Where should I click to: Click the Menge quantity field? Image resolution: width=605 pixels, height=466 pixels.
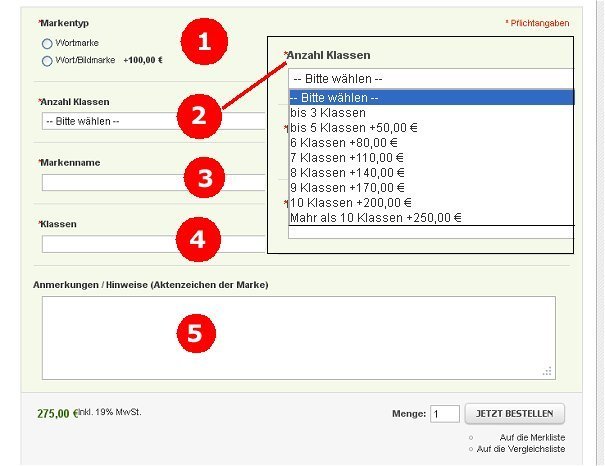444,414
